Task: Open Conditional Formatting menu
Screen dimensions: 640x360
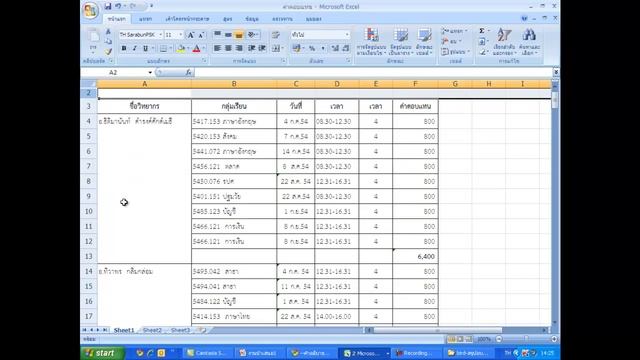Action: click(371, 42)
